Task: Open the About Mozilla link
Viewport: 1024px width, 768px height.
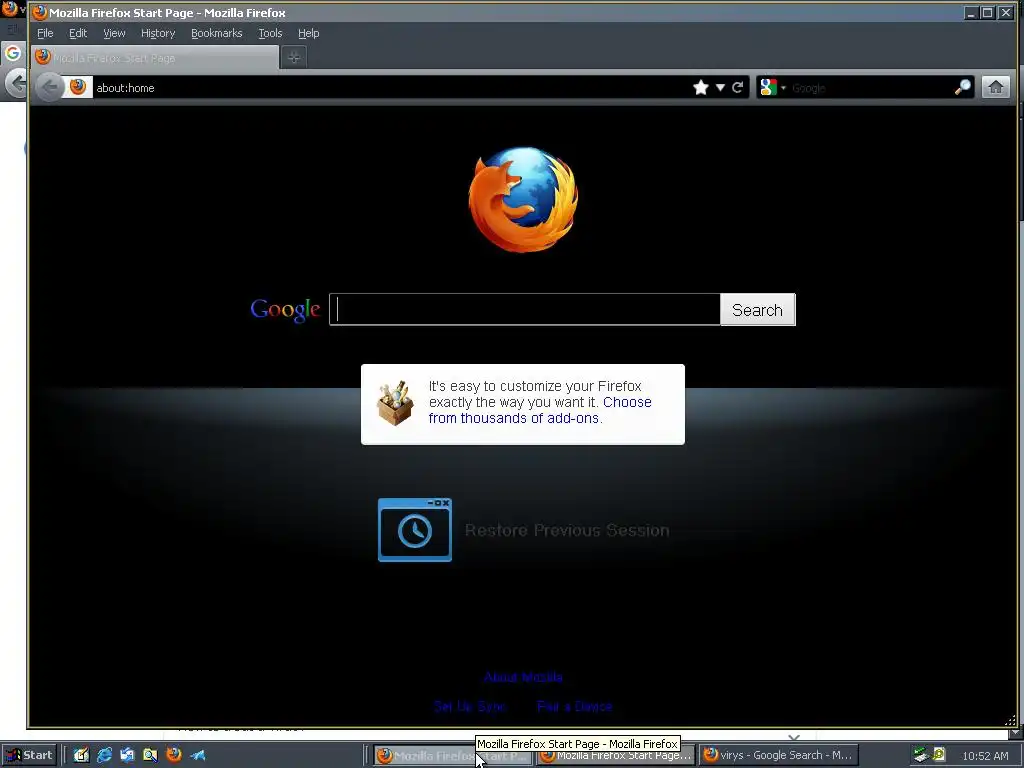Action: coord(523,677)
